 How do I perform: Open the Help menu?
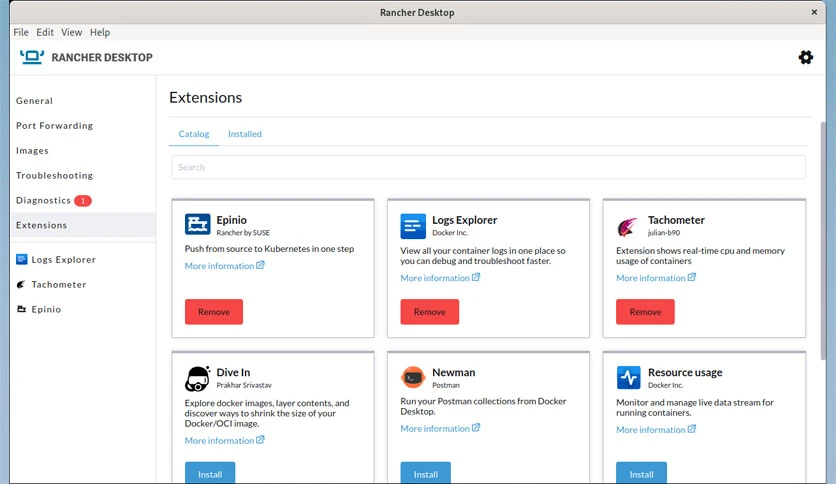coord(100,33)
